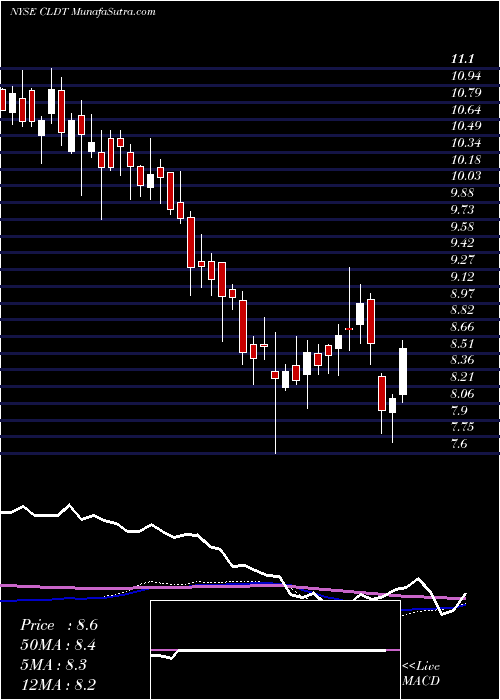Click the 12MA : 8.2 readout
The image size is (500, 700).
[58, 685]
